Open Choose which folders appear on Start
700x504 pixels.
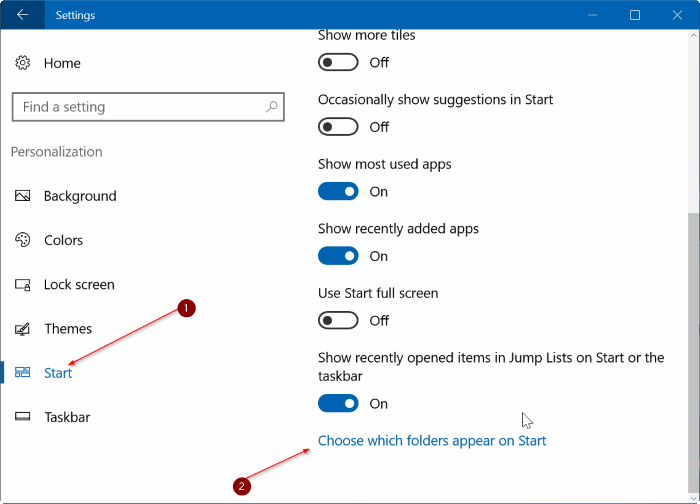click(432, 441)
